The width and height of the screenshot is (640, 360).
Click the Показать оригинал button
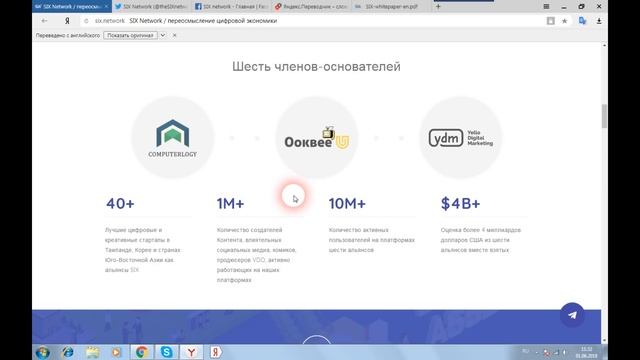coord(130,36)
